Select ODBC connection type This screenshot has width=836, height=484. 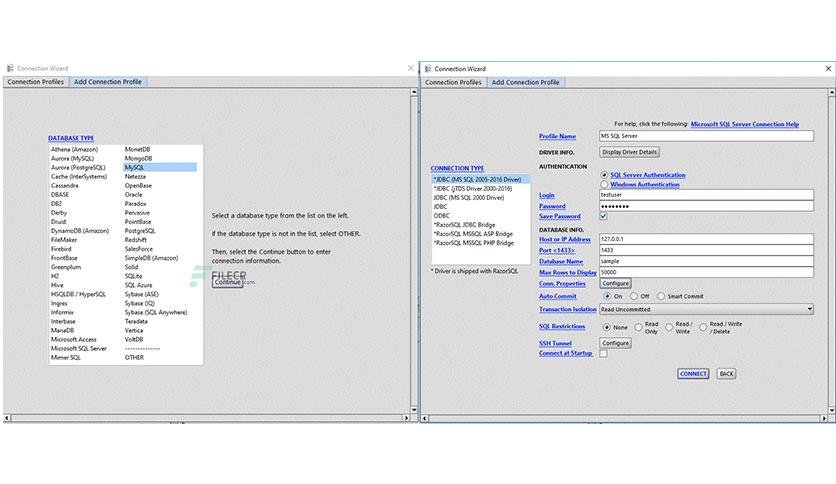[x=441, y=216]
